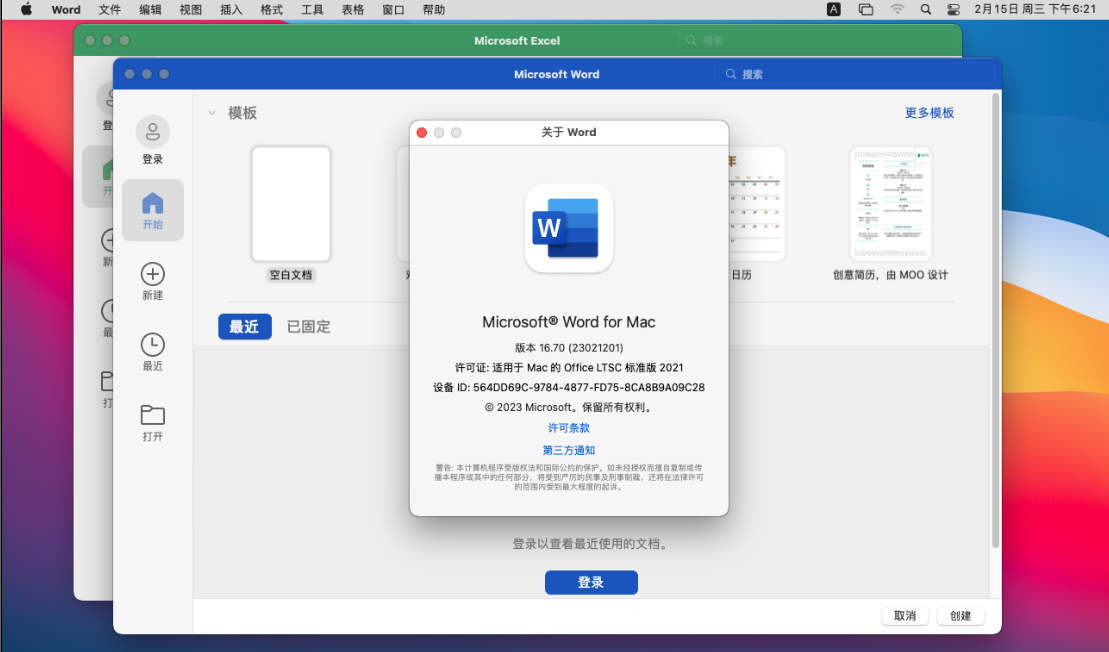Open the 许可条款 link in About dialog
Viewport: 1109px width, 652px height.
point(569,428)
